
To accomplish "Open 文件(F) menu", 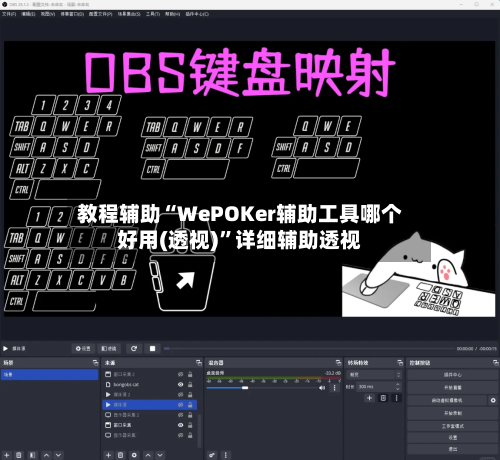I will coord(9,14).
